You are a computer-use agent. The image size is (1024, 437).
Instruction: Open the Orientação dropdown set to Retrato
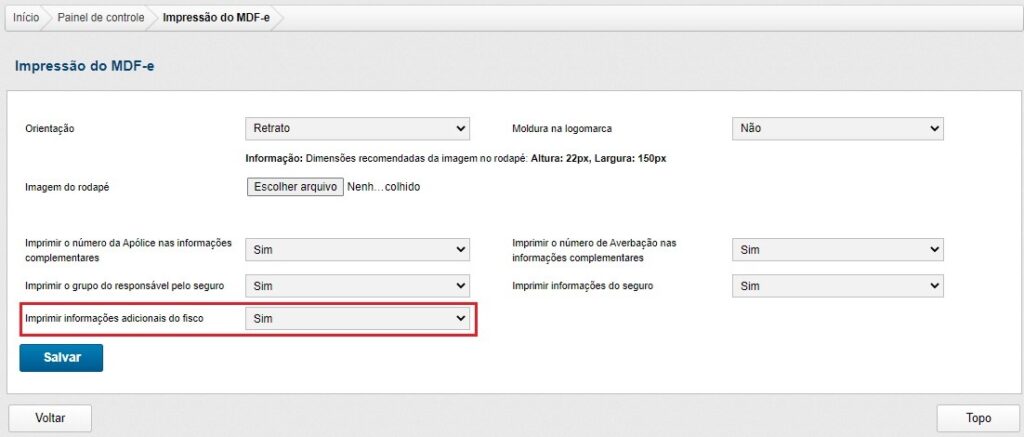click(357, 129)
